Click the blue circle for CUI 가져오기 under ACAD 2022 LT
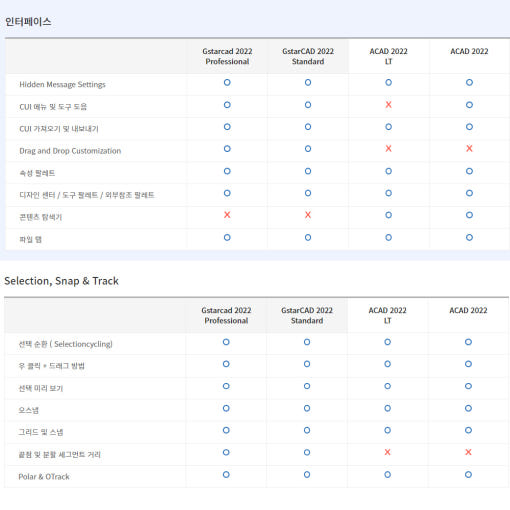Image resolution: width=510 pixels, height=510 pixels. (388, 127)
